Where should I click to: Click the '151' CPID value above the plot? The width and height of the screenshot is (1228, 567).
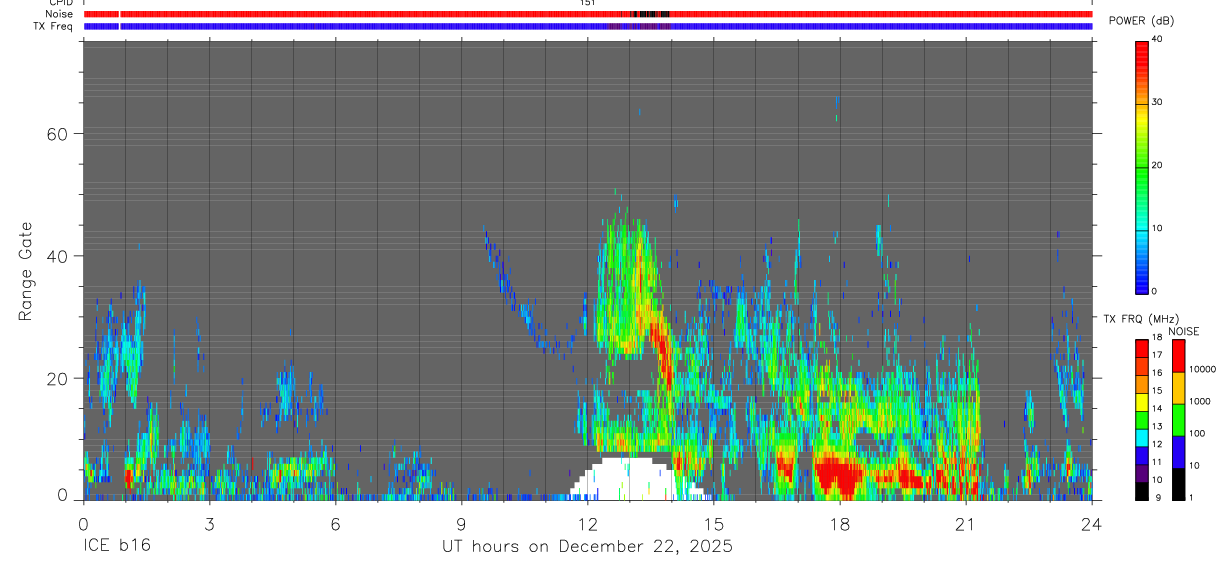587,3
